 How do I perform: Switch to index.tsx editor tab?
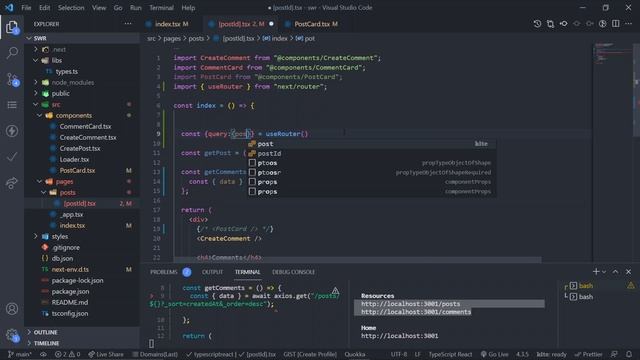coord(167,24)
